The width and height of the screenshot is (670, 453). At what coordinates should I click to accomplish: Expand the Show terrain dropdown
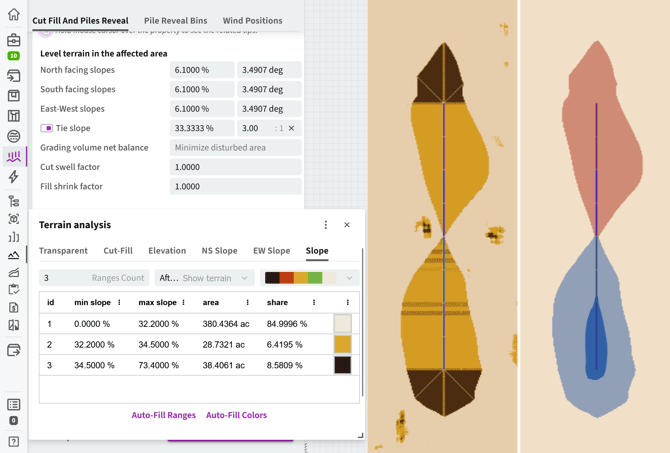pyautogui.click(x=204, y=278)
